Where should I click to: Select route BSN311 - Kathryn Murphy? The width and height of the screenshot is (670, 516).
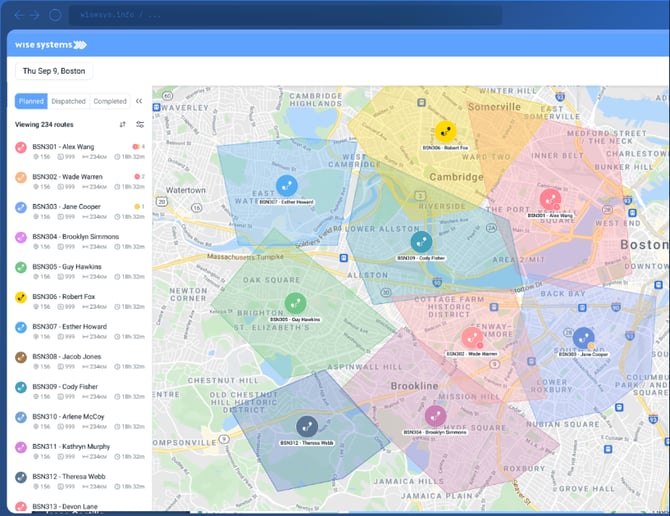tap(70, 446)
